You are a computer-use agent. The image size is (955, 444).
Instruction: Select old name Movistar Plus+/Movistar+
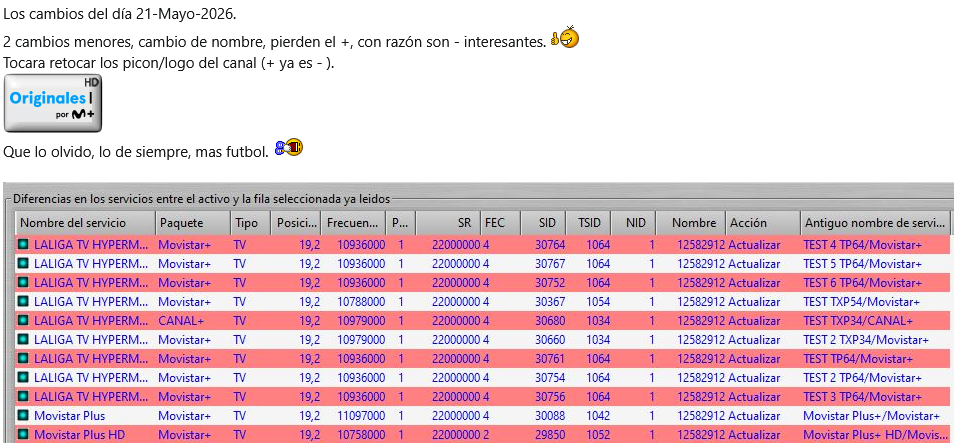coord(871,415)
